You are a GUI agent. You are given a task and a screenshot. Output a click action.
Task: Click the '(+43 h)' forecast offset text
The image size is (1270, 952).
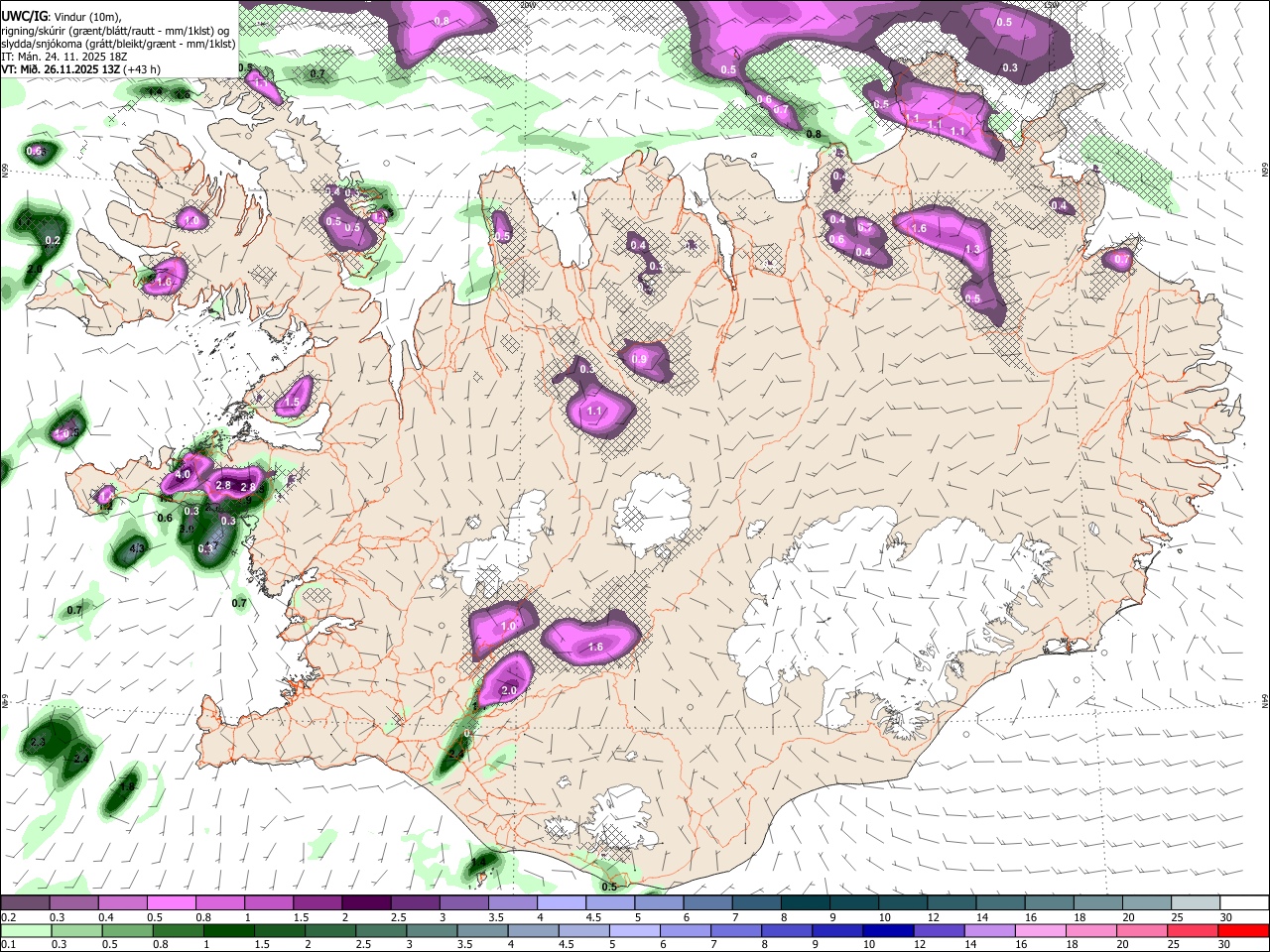click(x=142, y=69)
